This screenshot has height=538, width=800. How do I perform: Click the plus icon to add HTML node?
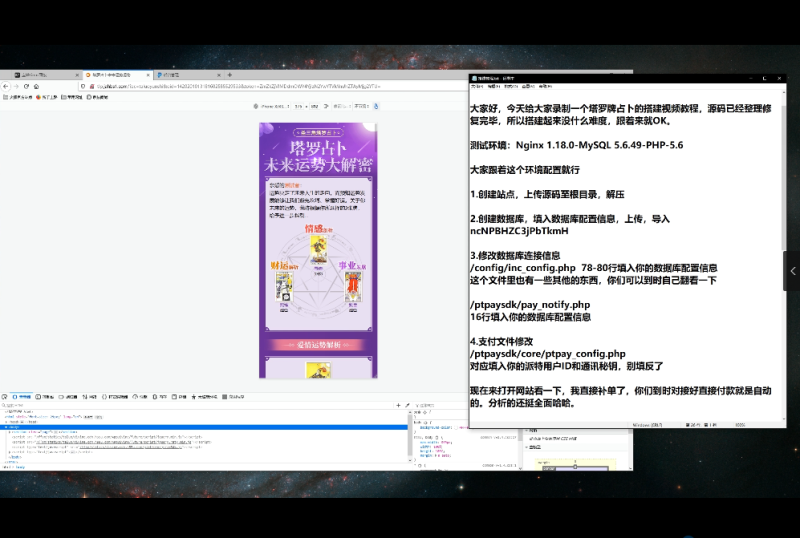(397, 405)
